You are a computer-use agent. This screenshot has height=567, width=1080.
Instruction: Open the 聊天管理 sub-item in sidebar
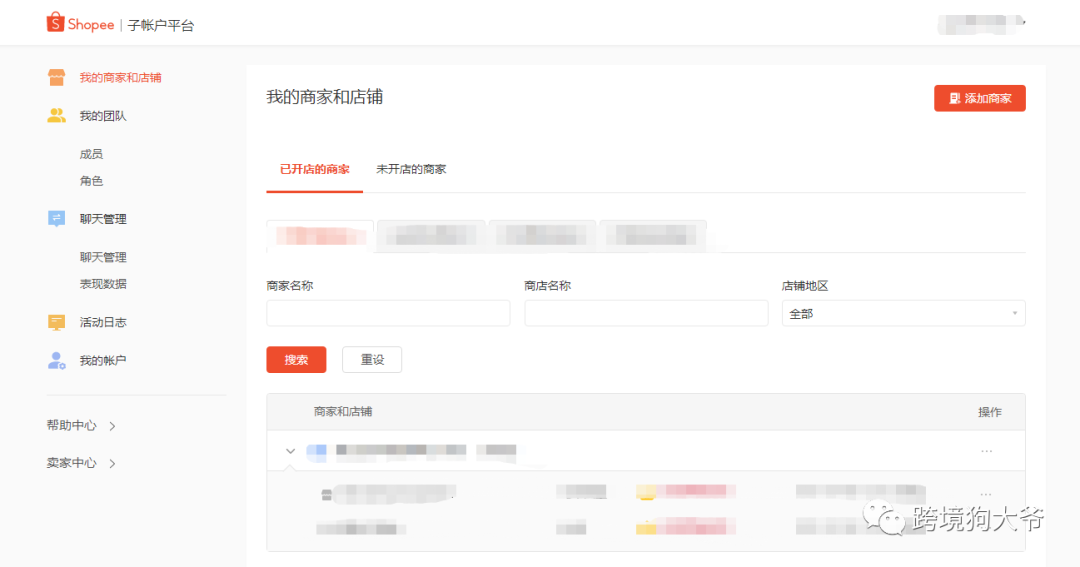pos(103,257)
